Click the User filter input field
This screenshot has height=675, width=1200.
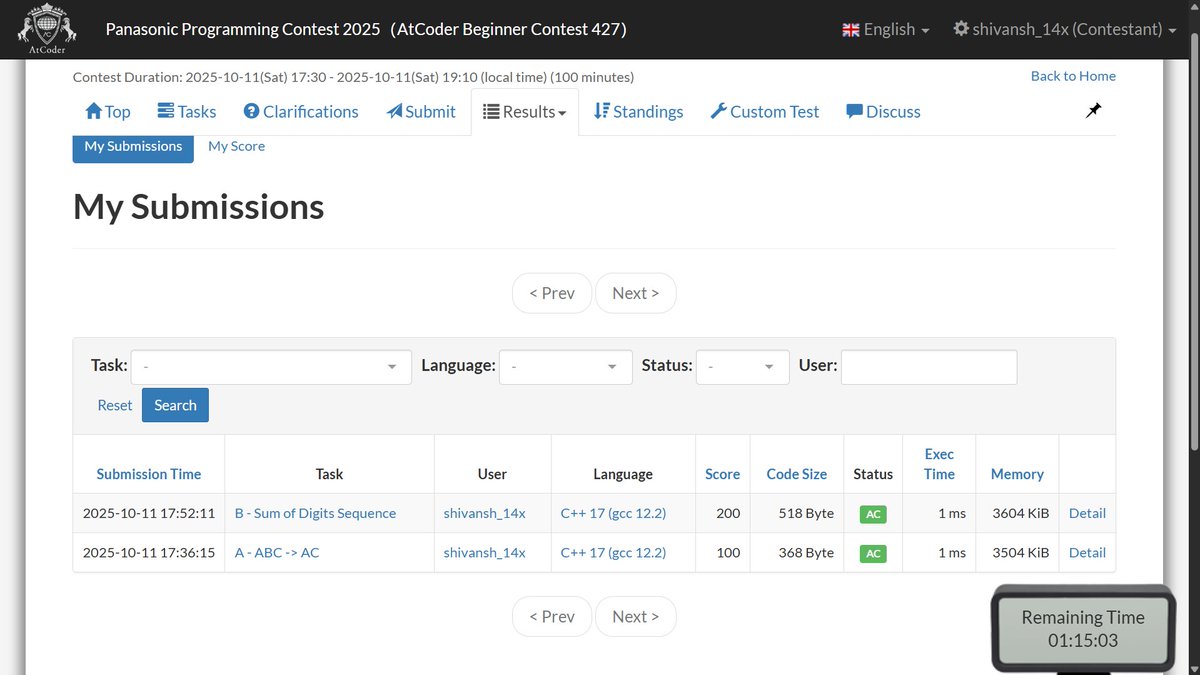tap(929, 367)
